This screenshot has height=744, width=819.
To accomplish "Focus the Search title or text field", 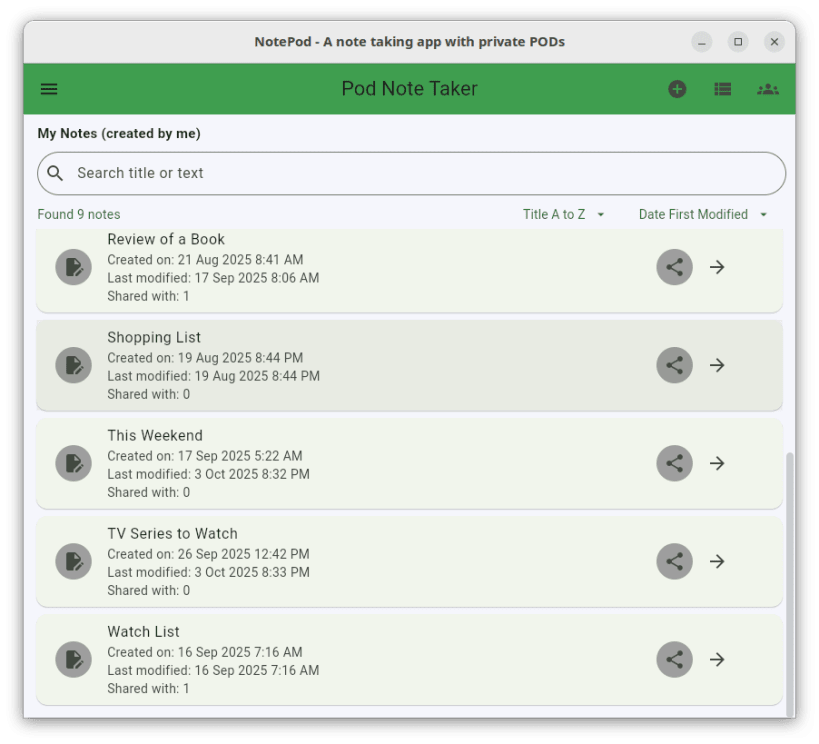I will [412, 173].
